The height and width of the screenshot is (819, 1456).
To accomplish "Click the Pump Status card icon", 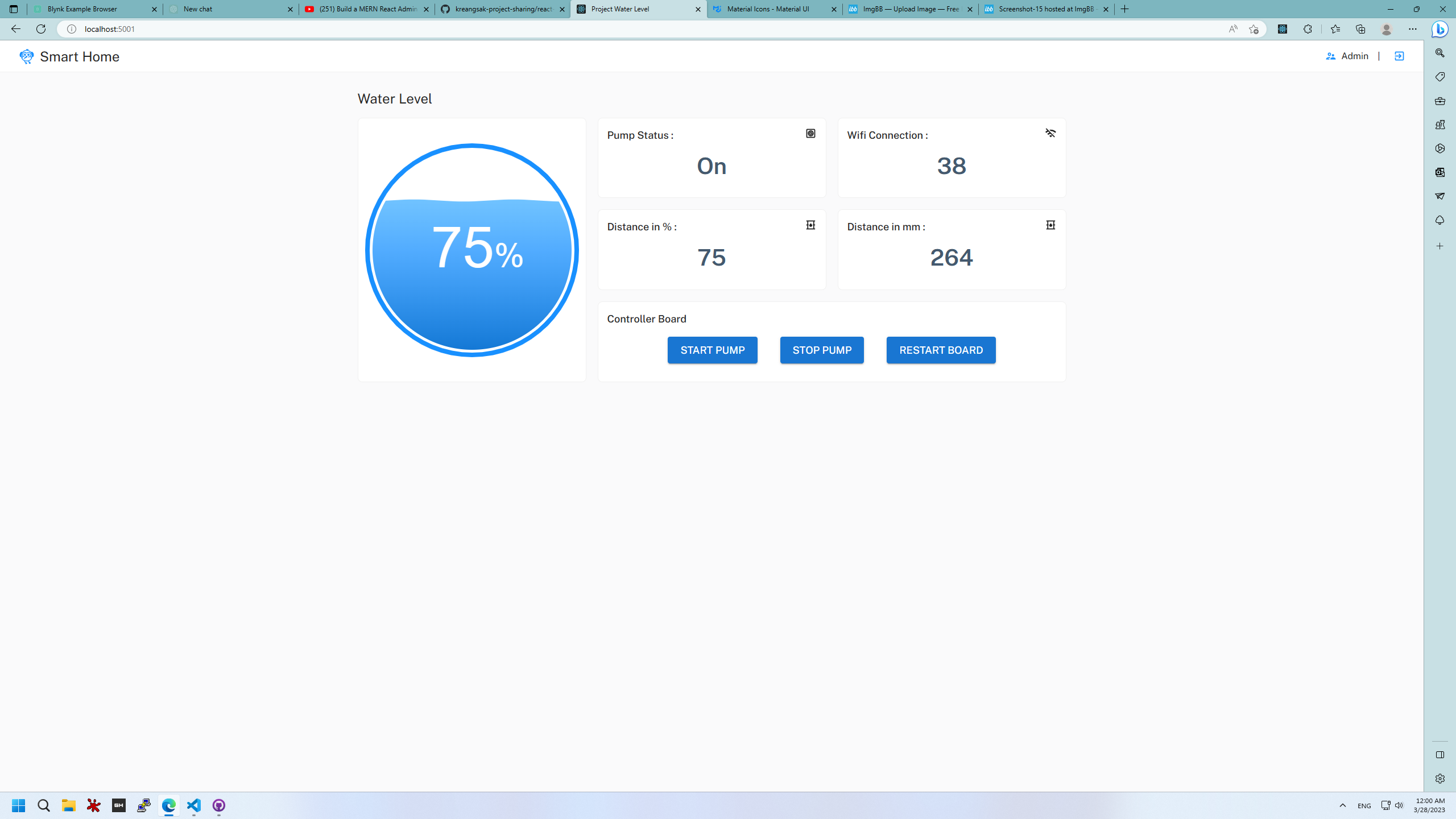I will click(x=810, y=133).
